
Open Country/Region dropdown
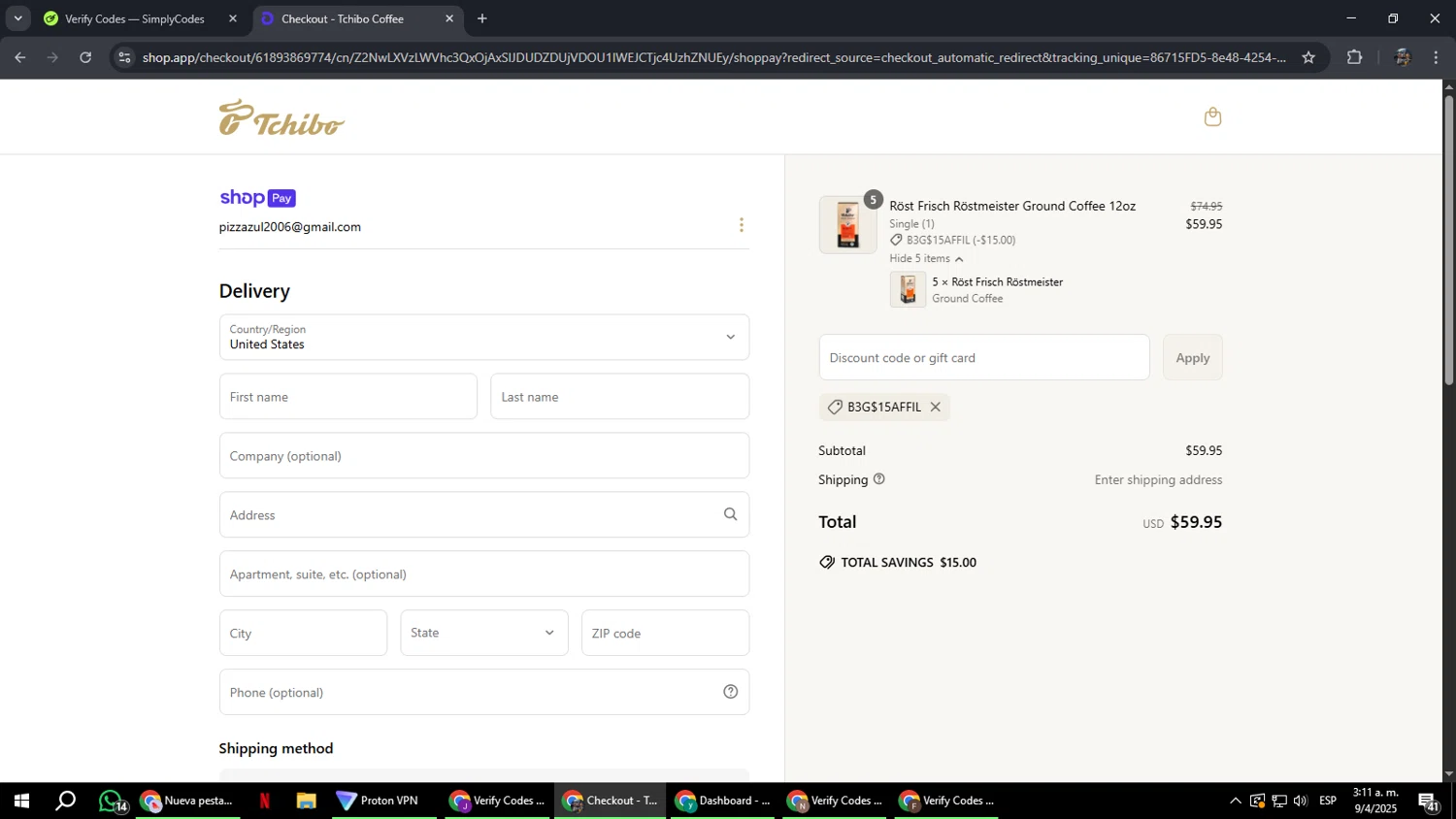484,337
